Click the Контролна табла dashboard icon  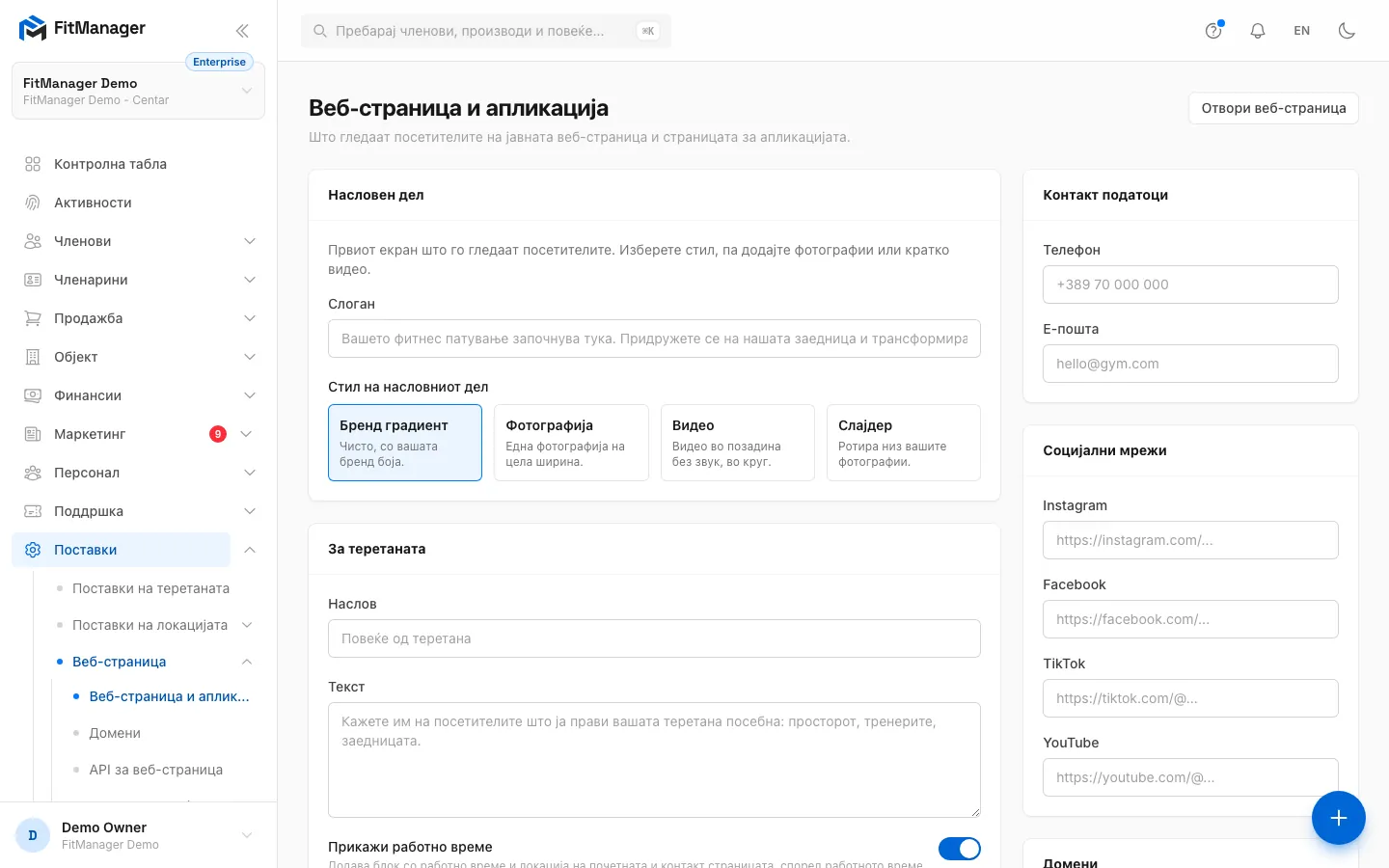(x=33, y=164)
